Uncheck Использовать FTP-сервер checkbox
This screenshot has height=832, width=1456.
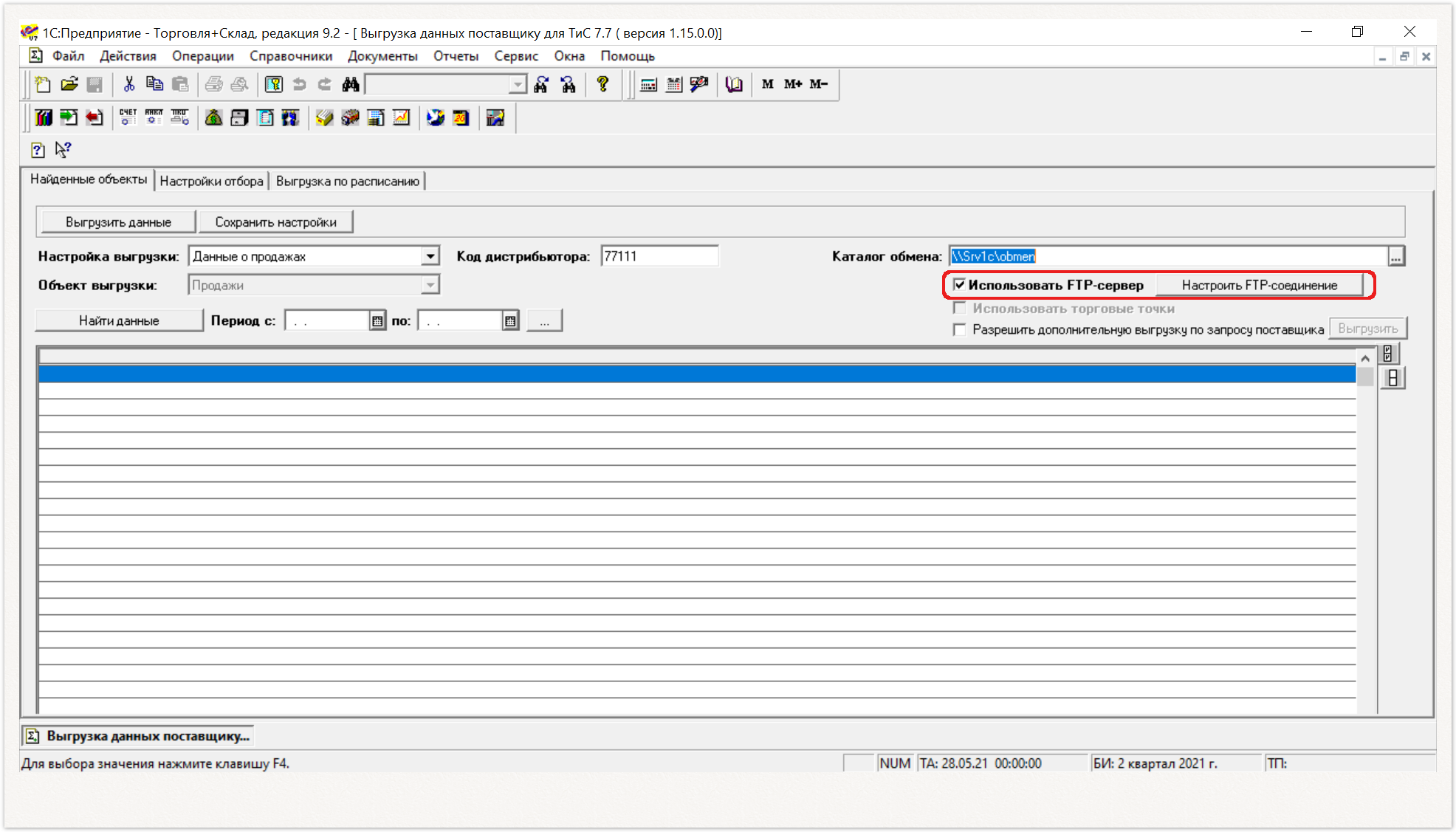tap(959, 285)
